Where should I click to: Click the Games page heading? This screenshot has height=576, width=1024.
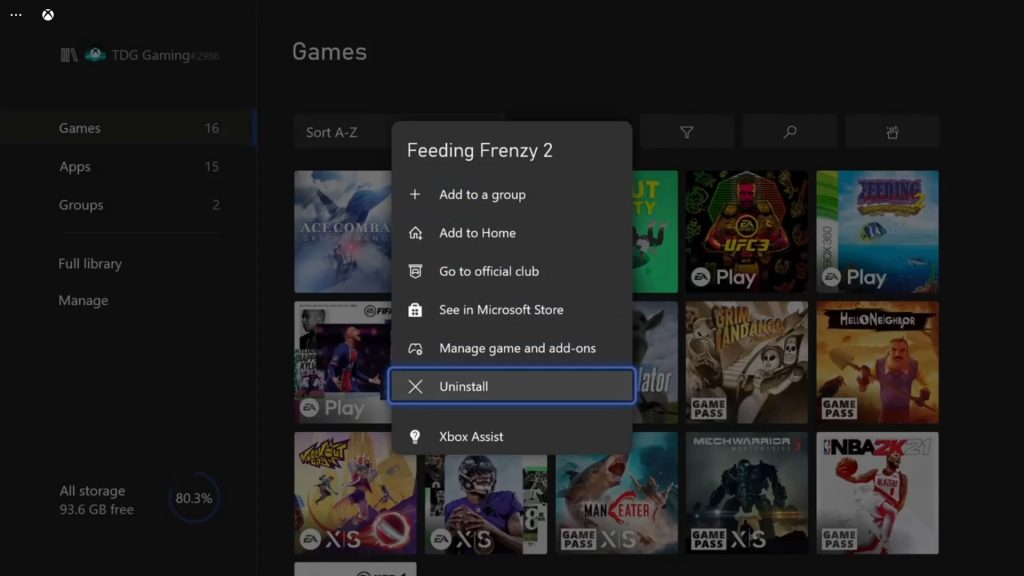click(x=329, y=52)
